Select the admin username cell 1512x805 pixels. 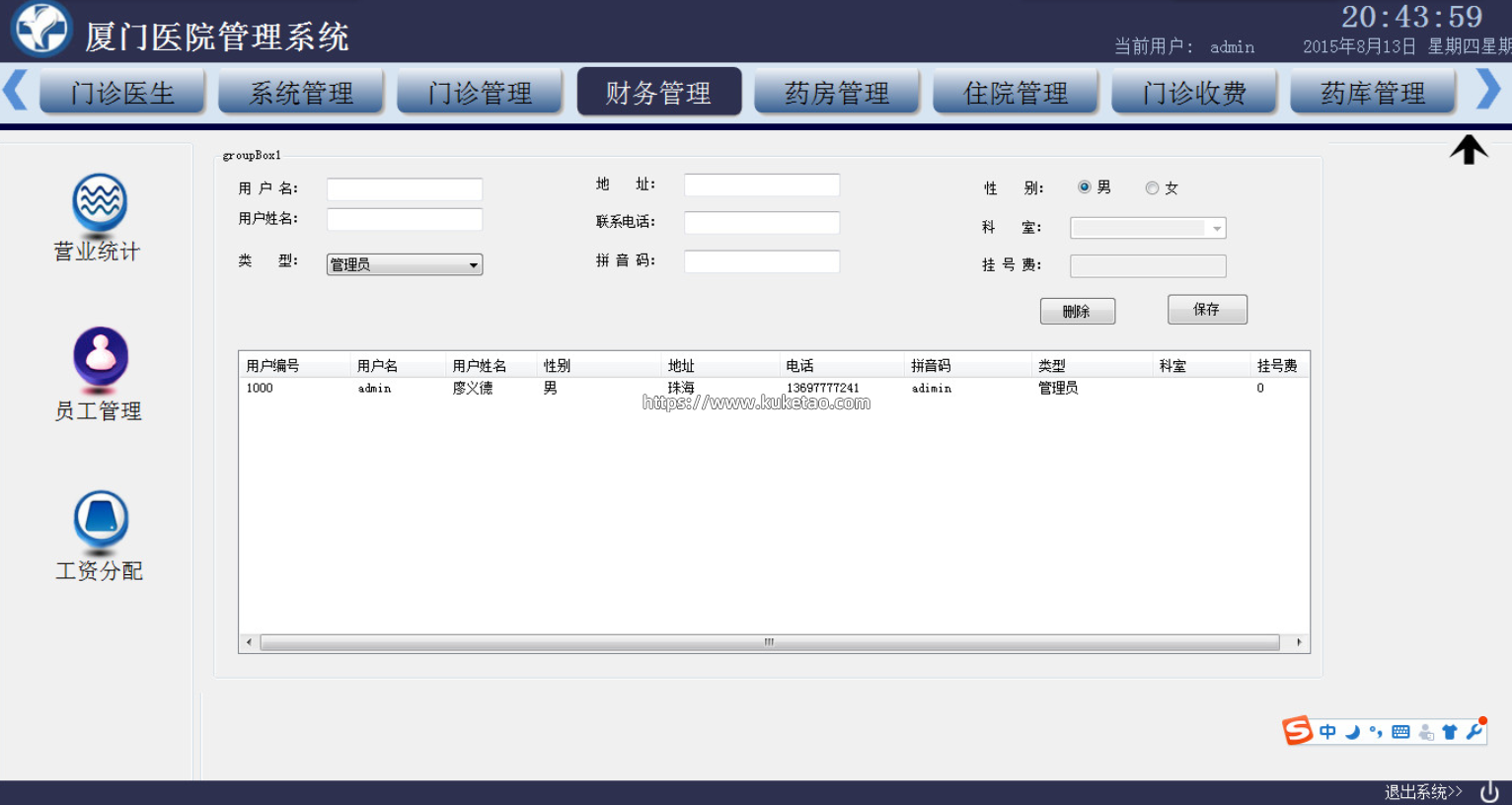point(375,389)
